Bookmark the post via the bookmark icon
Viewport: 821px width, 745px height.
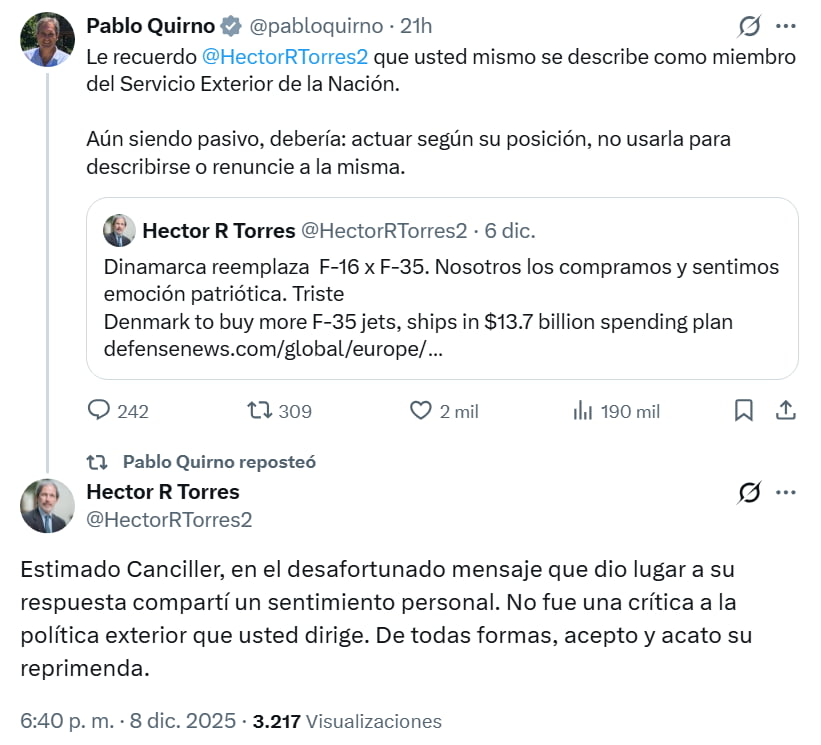[744, 411]
